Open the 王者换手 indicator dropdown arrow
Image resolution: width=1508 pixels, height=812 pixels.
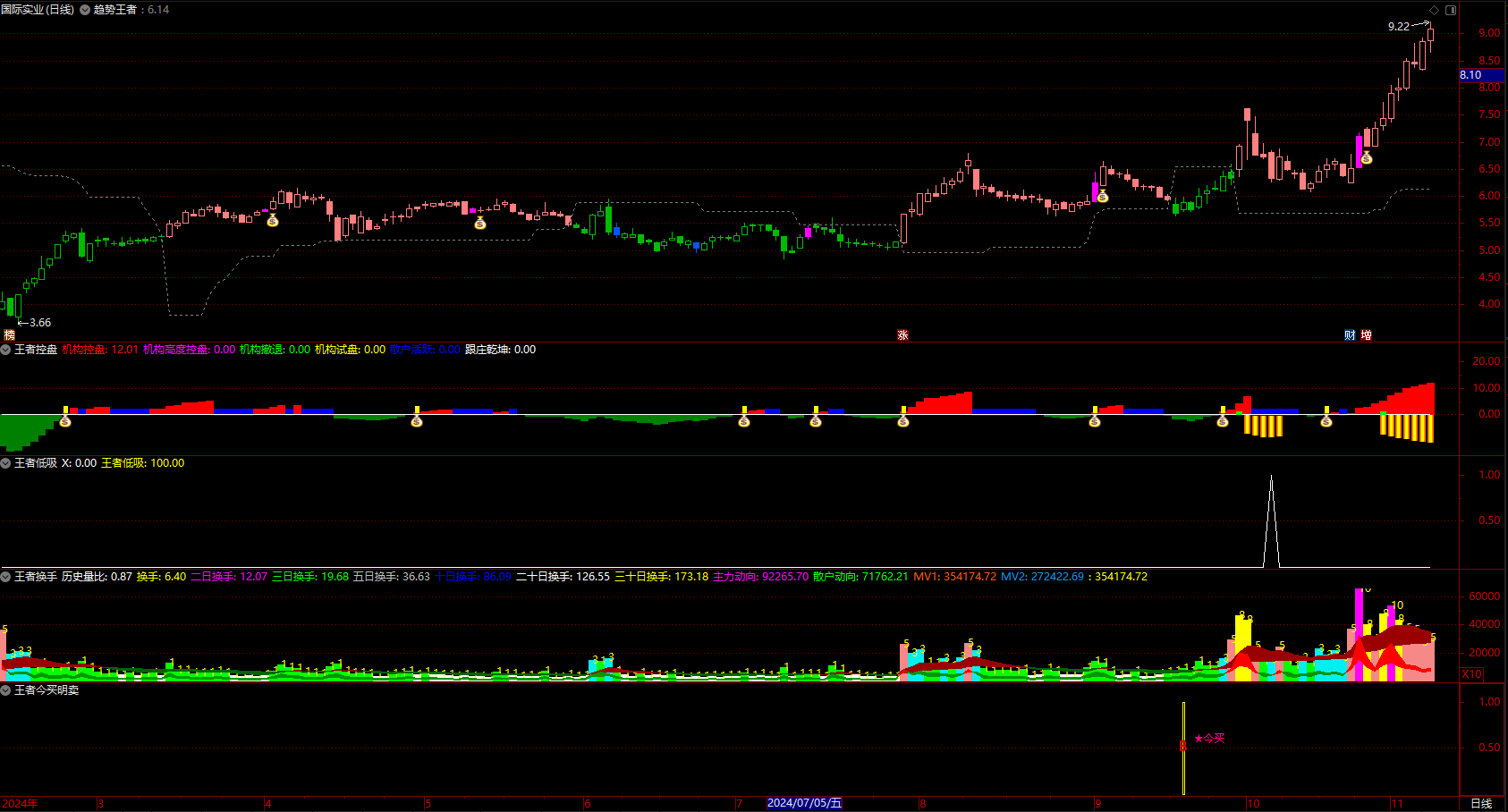pyautogui.click(x=5, y=577)
